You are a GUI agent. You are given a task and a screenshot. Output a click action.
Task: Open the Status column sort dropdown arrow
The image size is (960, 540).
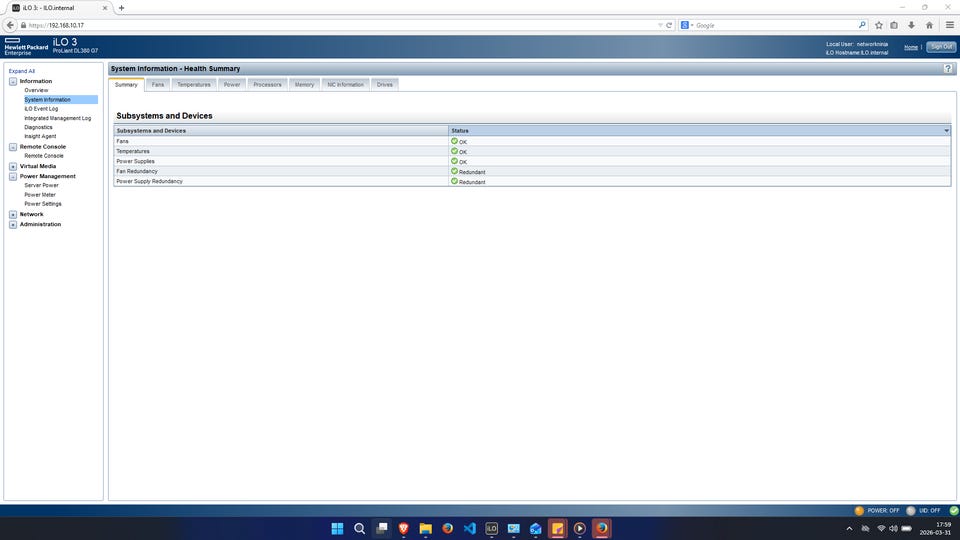[946, 131]
